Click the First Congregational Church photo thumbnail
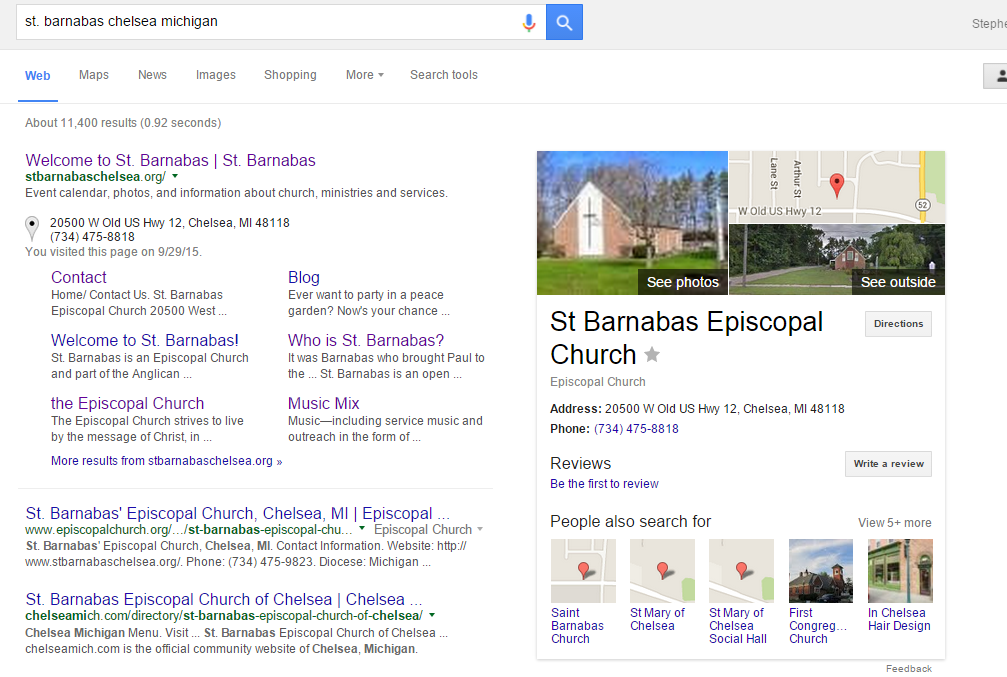 coord(821,570)
